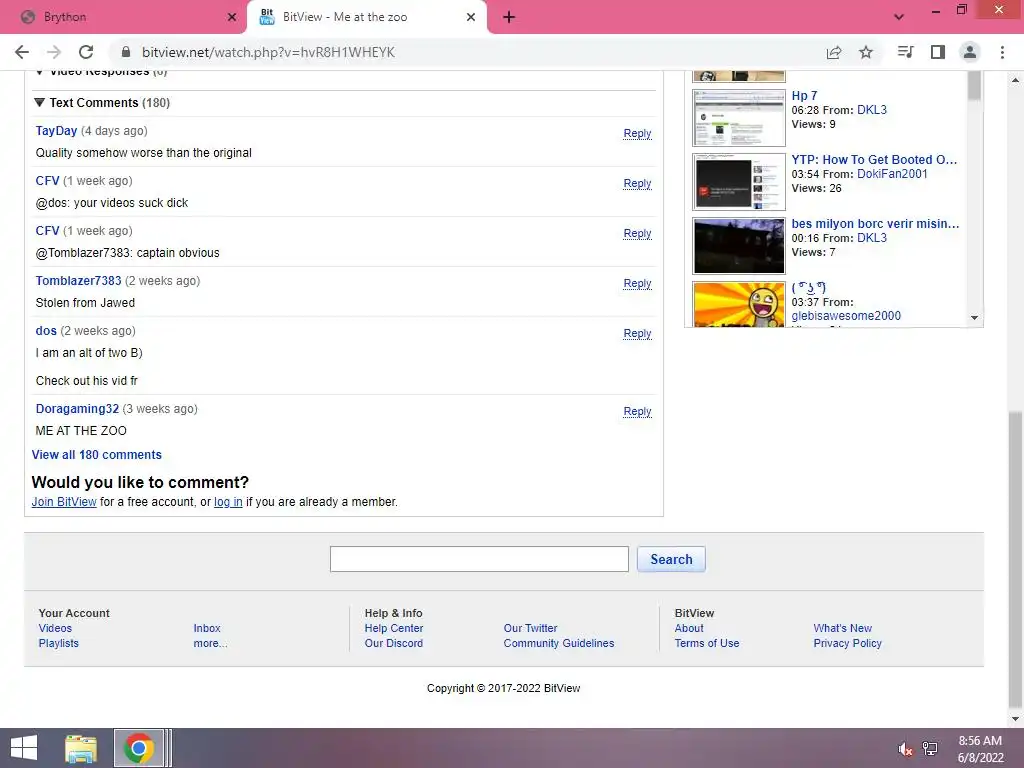Select the BitView - Me at the zoo tab
The width and height of the screenshot is (1024, 768).
(366, 17)
